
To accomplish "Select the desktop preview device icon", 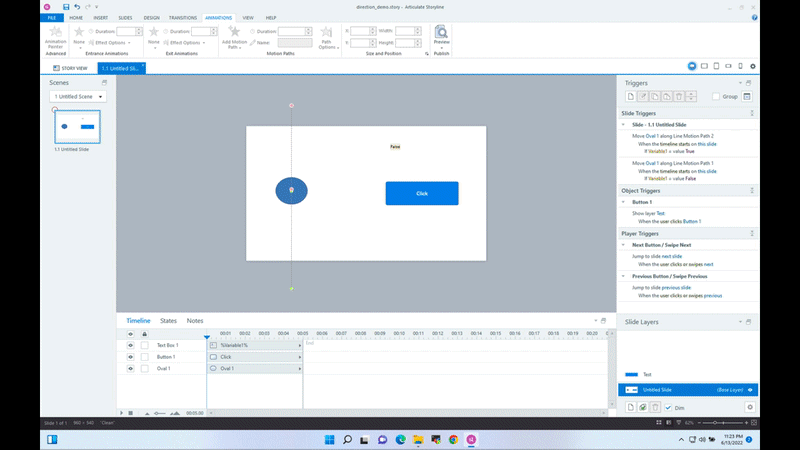I will (x=691, y=66).
